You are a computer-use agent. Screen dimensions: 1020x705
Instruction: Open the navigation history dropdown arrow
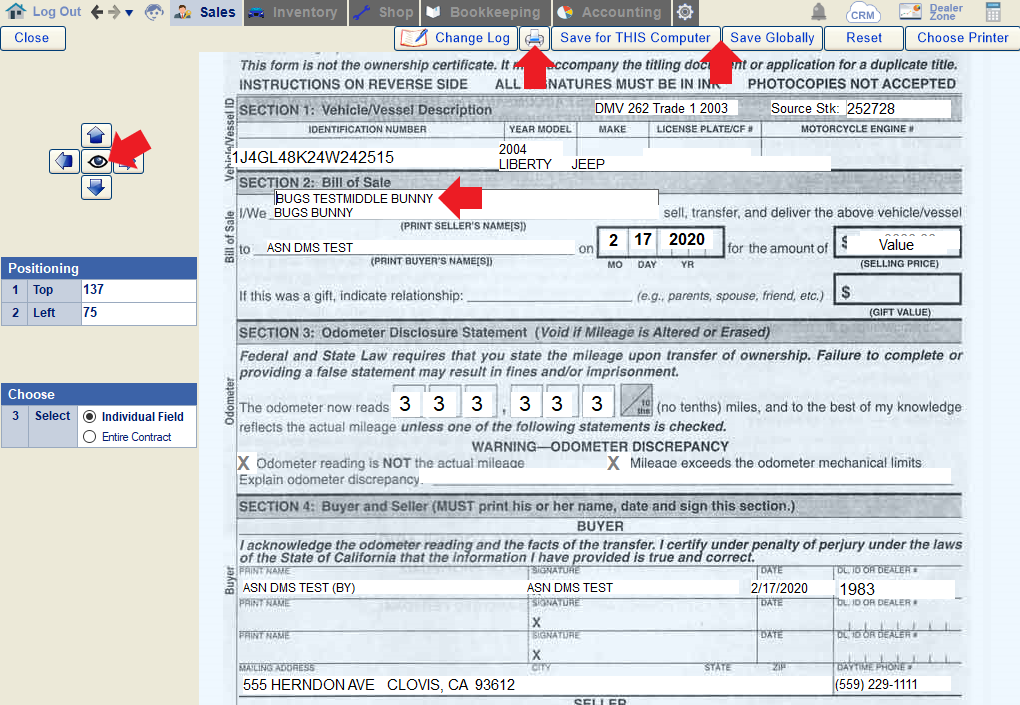pos(129,12)
